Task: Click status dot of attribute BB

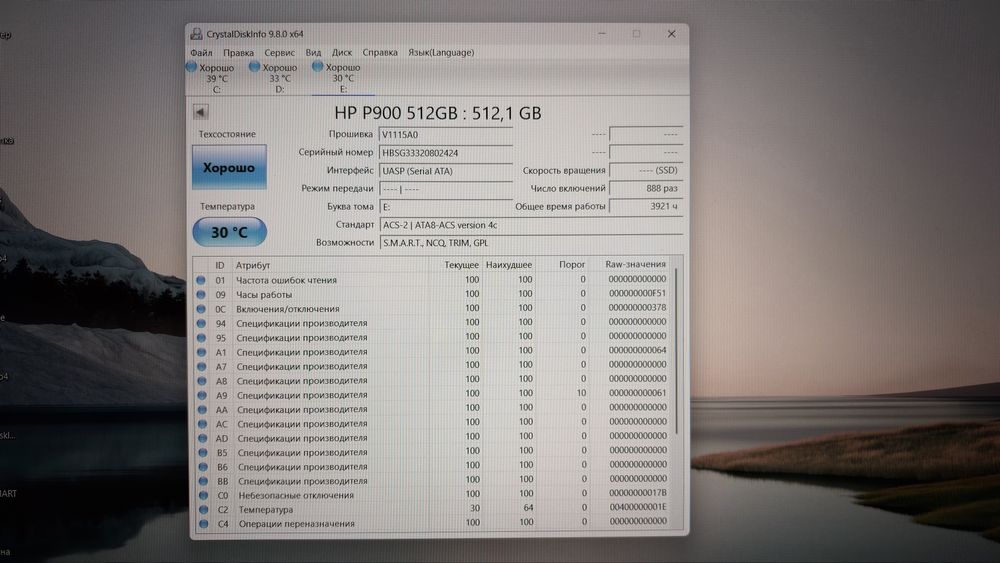Action: (x=203, y=481)
